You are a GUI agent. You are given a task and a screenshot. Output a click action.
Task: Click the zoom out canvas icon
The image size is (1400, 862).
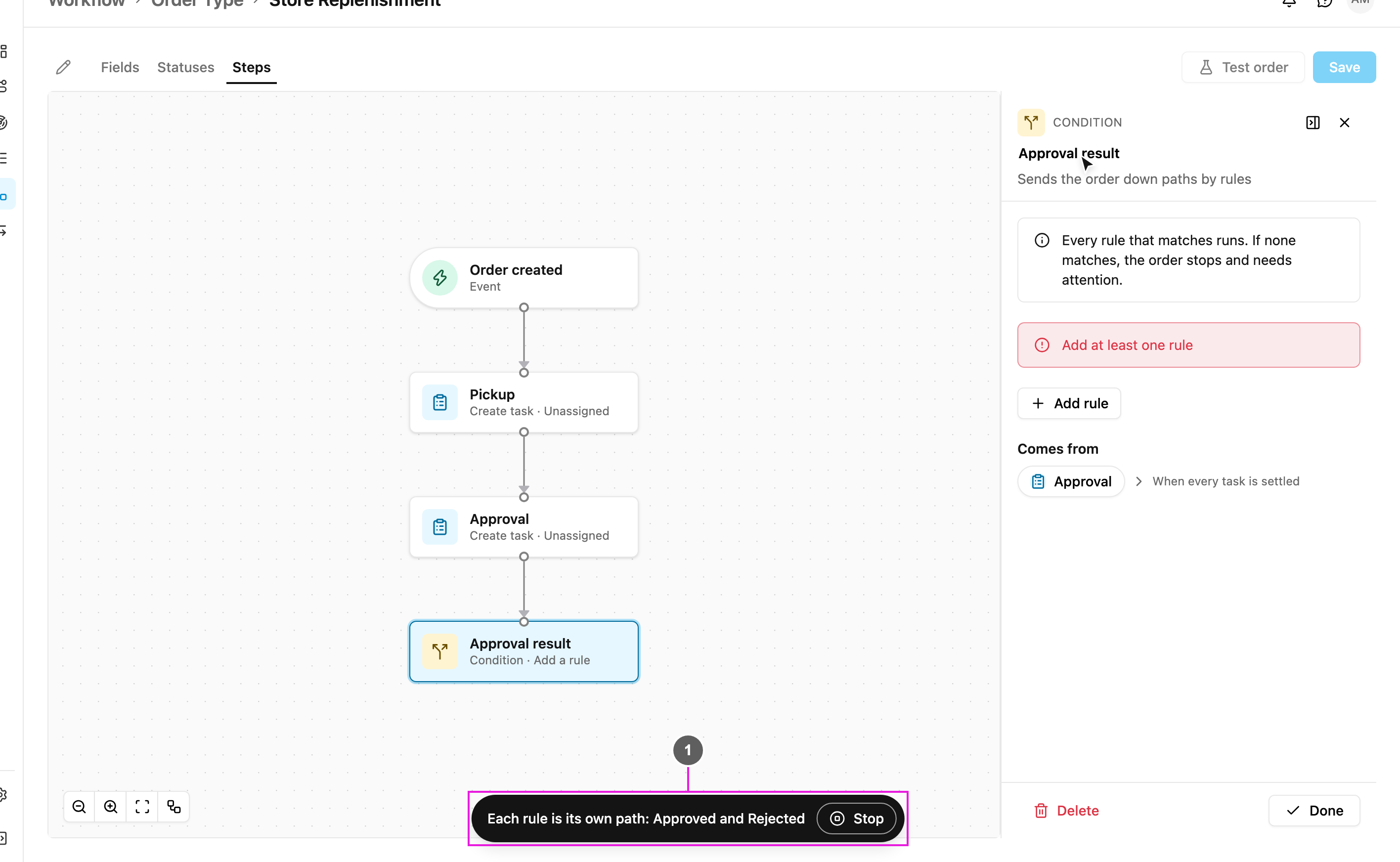pyautogui.click(x=79, y=807)
